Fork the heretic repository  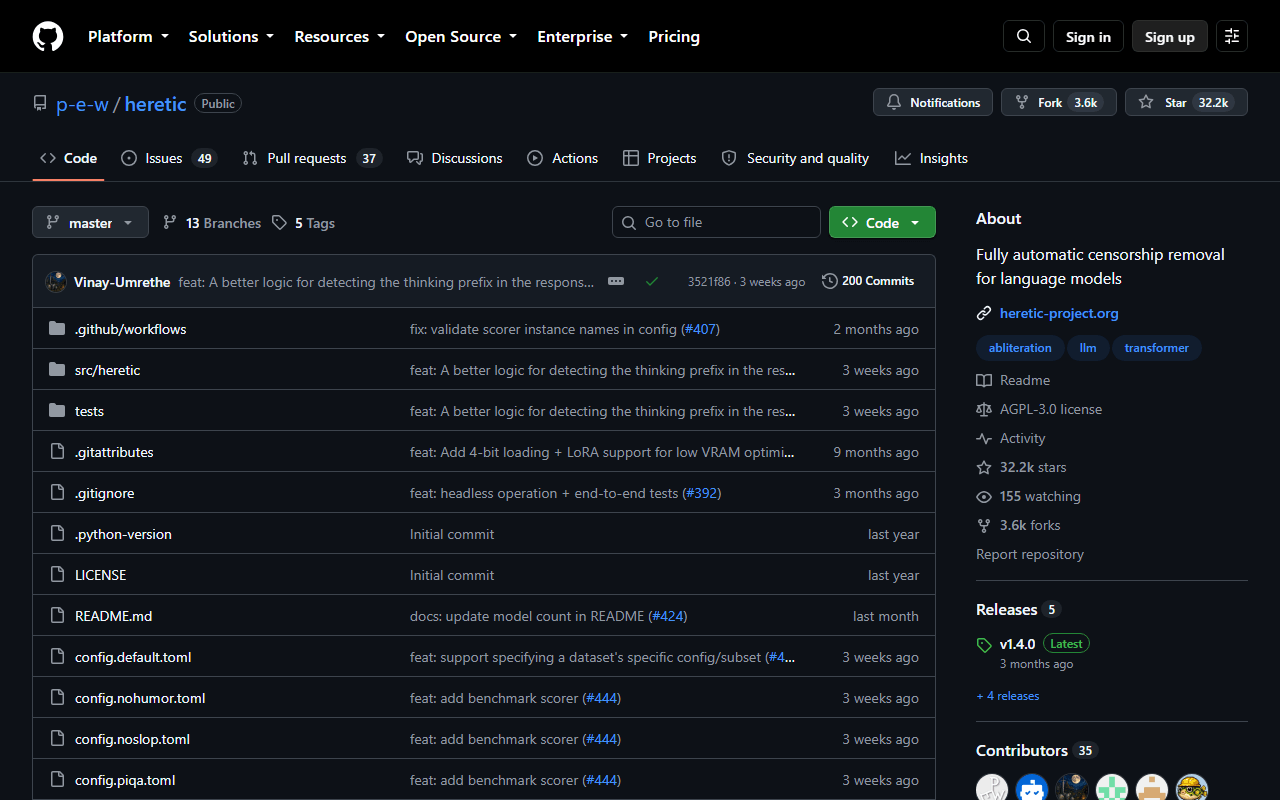point(1058,102)
